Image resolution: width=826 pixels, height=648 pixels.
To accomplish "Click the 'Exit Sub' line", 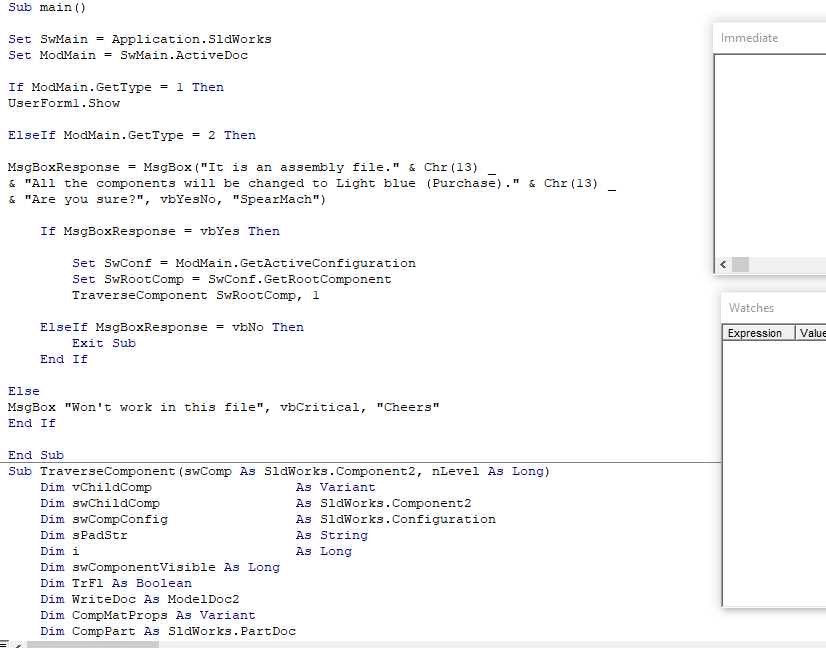I will 104,343.
